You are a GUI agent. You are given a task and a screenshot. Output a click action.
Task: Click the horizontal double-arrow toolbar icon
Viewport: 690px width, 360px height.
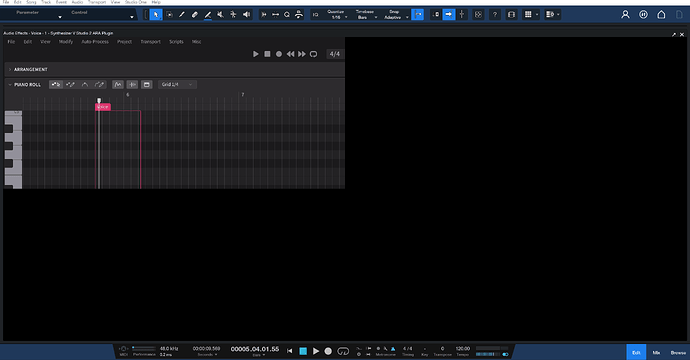click(275, 15)
